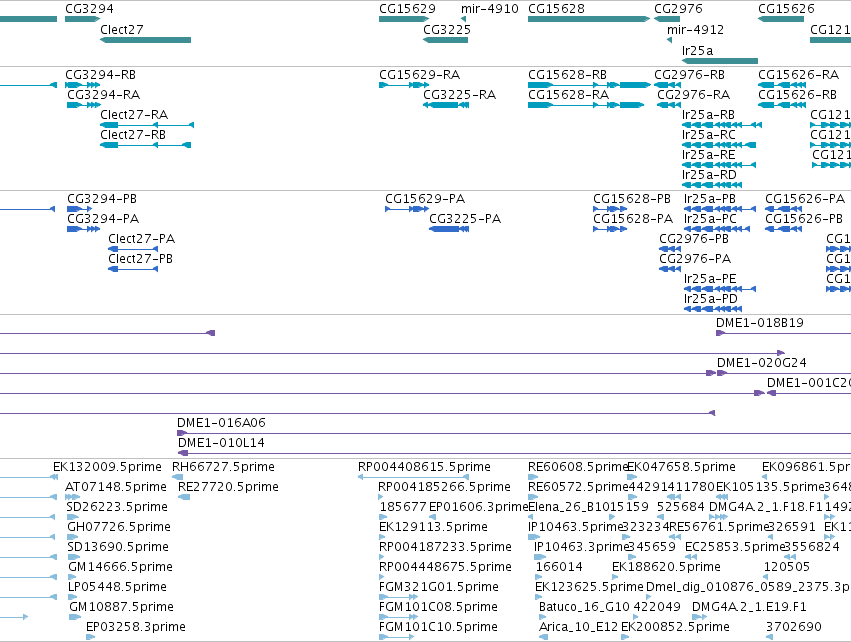Viewport: 851px width, 642px height.
Task: Select EST RP004408615.5prime
Action: pos(424,467)
